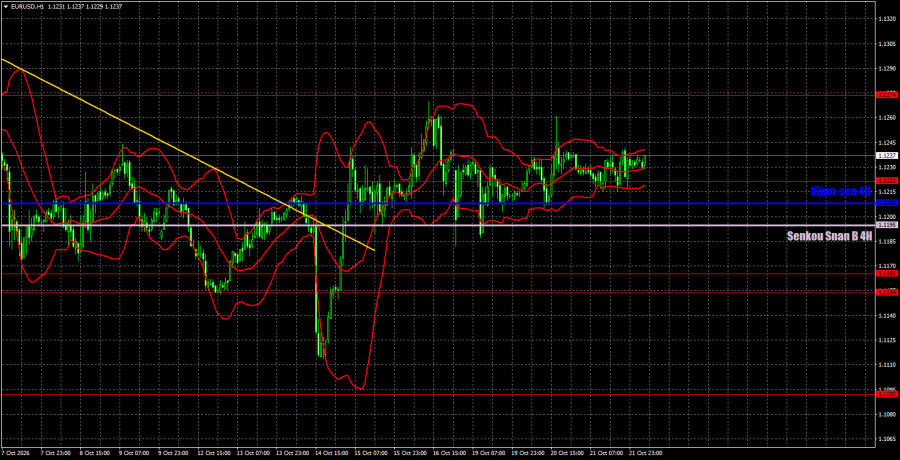Click the 7 Oct 23:00 time label
This screenshot has height=460, width=900.
(x=55, y=453)
